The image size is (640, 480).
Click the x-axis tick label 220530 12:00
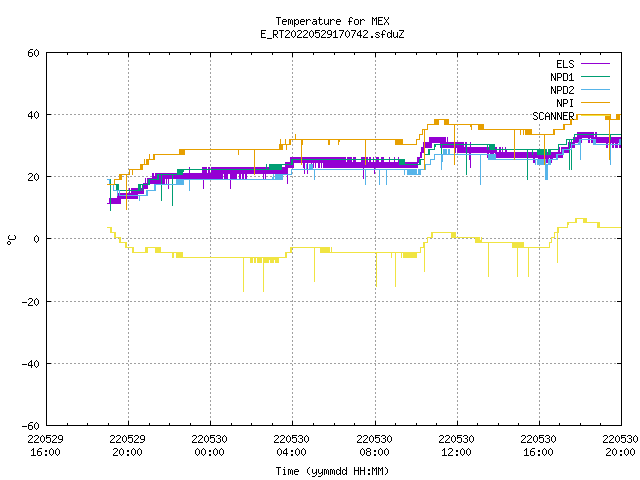click(x=456, y=446)
